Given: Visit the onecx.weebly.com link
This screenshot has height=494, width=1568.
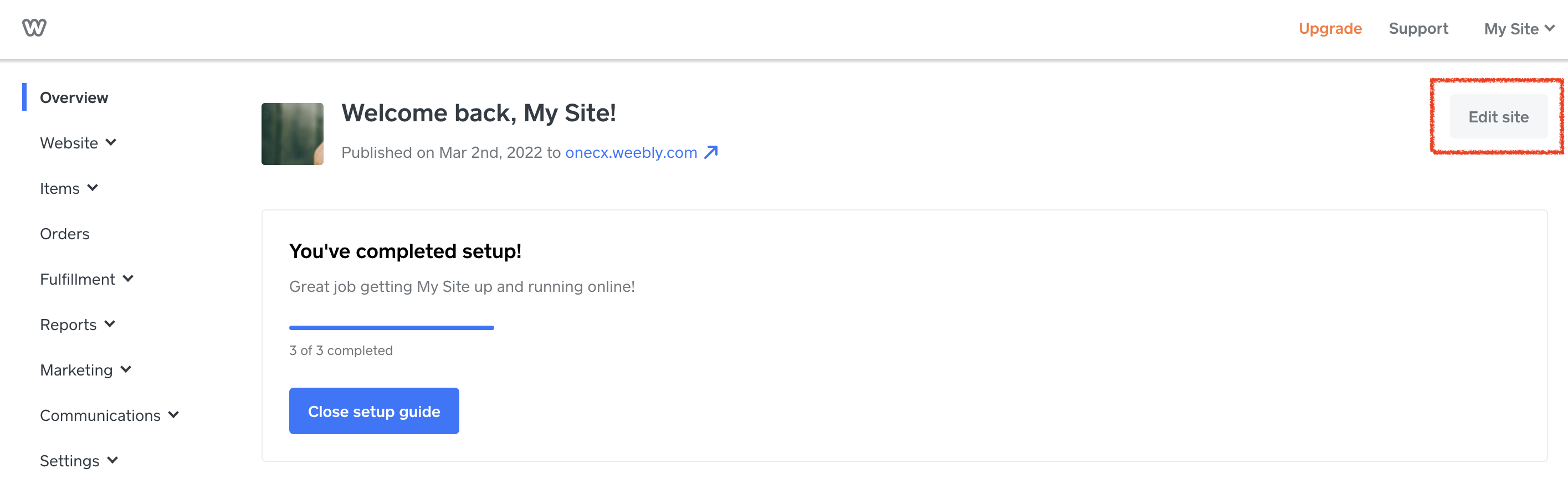Looking at the screenshot, I should 631,152.
